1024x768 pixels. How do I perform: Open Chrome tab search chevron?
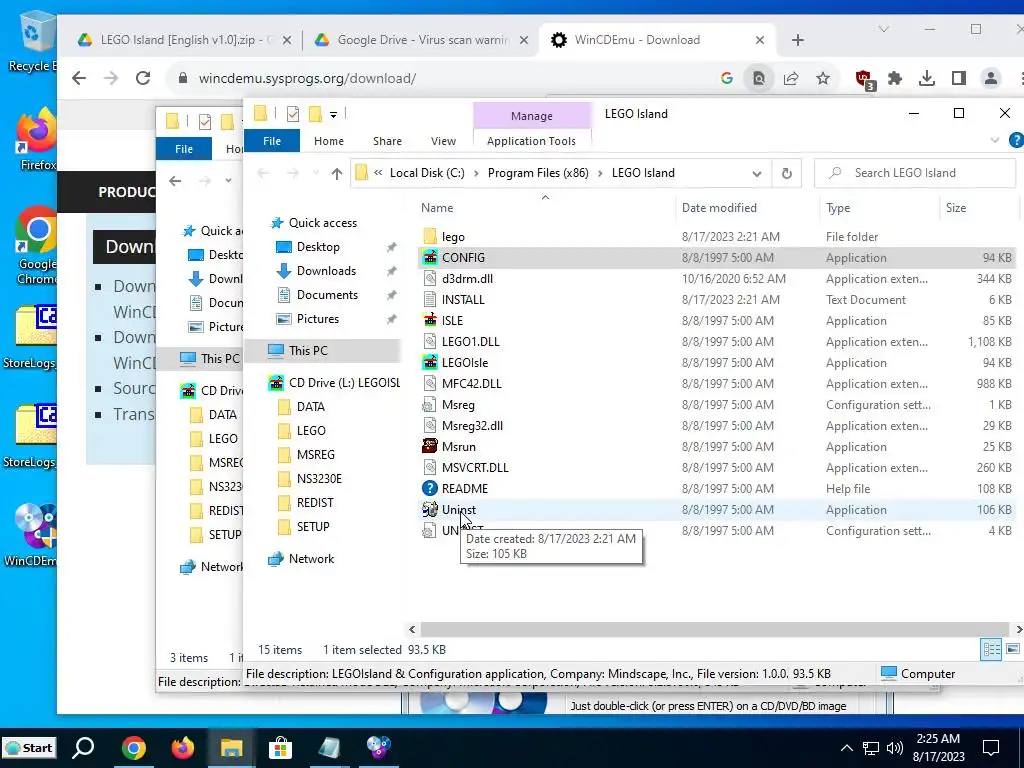[884, 29]
